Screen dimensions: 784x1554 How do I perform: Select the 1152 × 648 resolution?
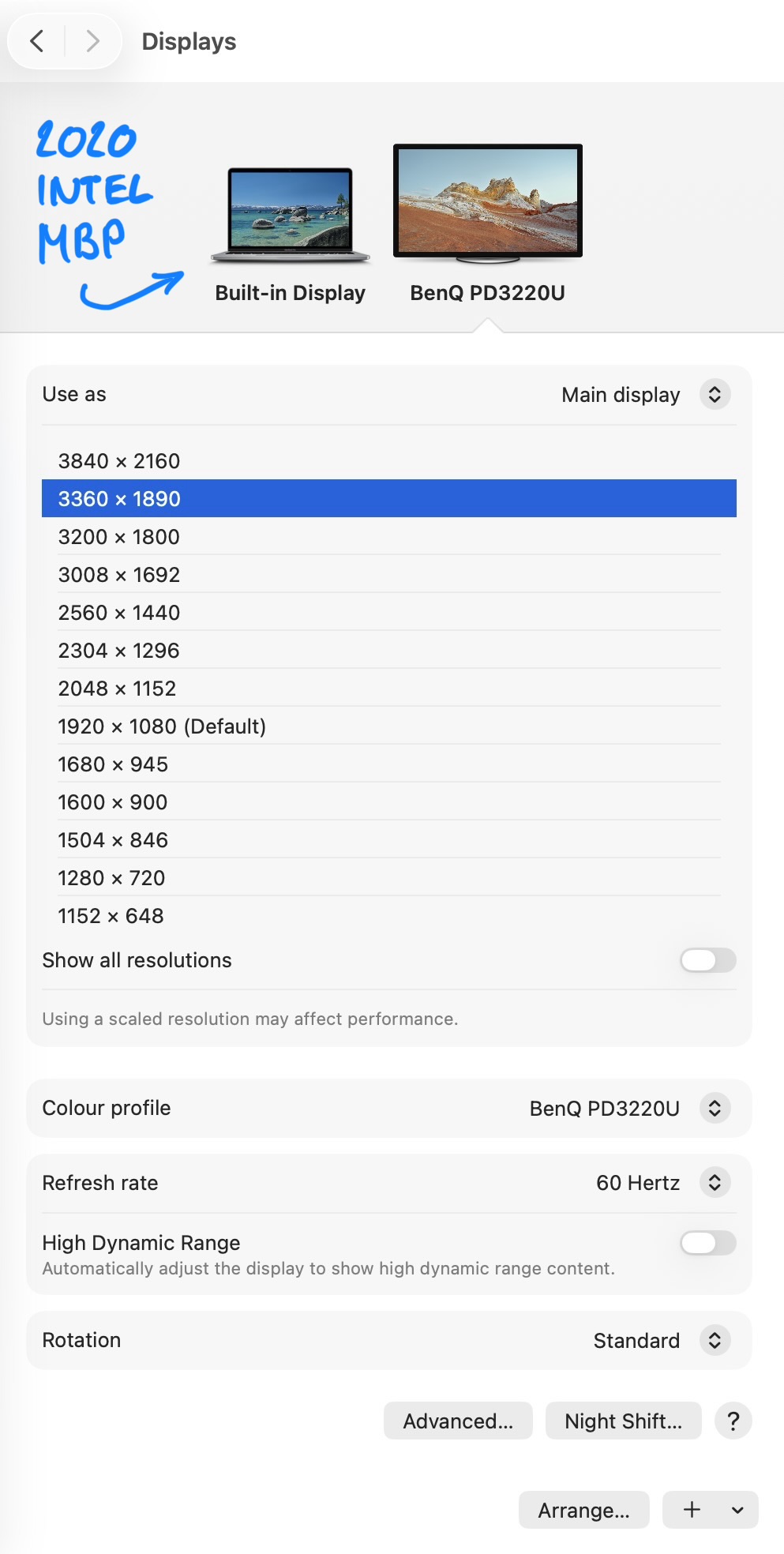[x=111, y=916]
